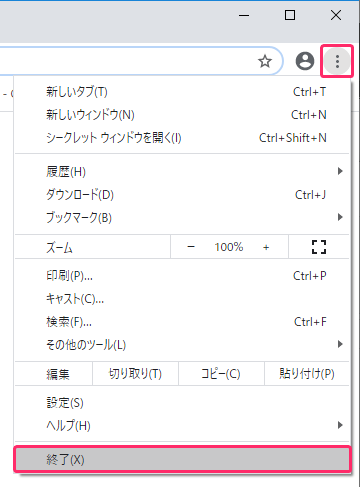Click the bookmark star icon in the address bar
Viewport: 360px width, 487px height.
pos(265,61)
